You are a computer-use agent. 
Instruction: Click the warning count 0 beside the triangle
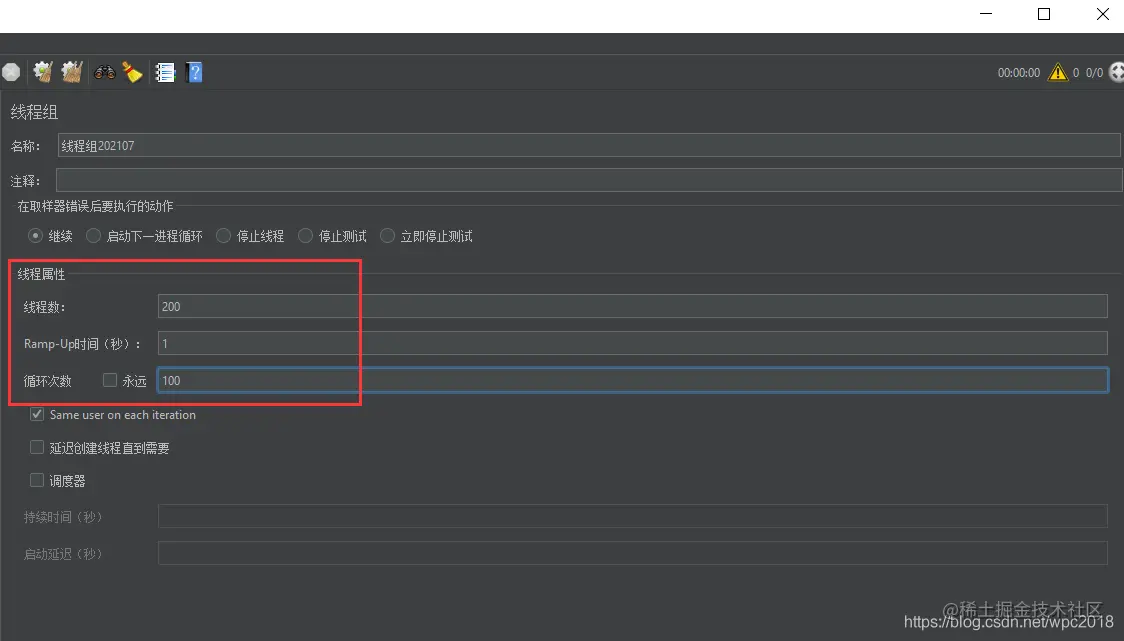click(x=1076, y=73)
